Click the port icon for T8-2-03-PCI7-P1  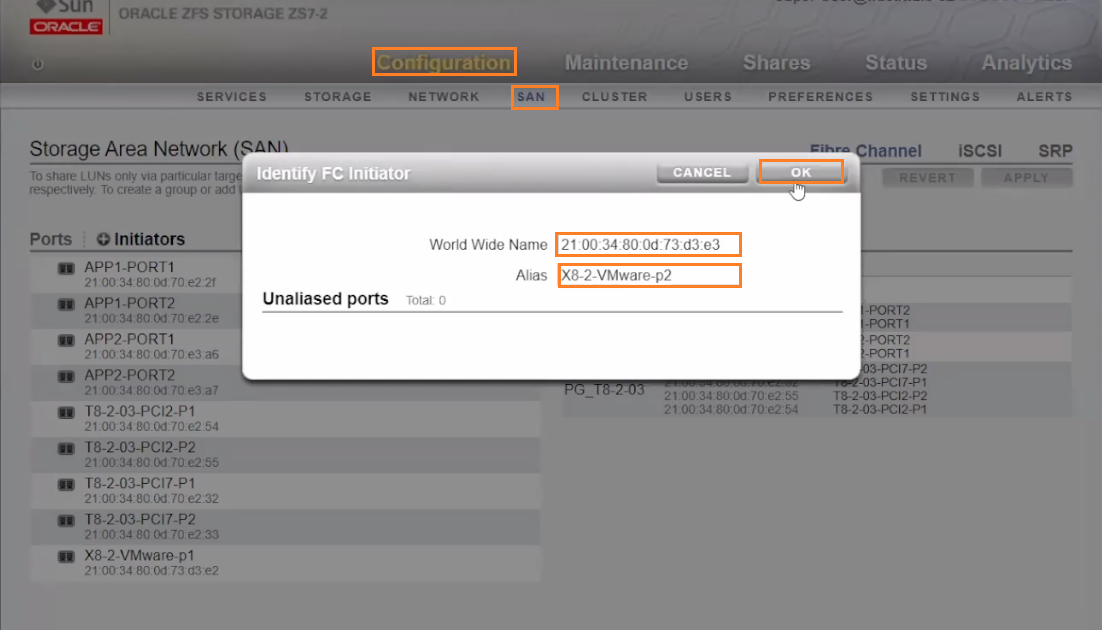pos(66,484)
